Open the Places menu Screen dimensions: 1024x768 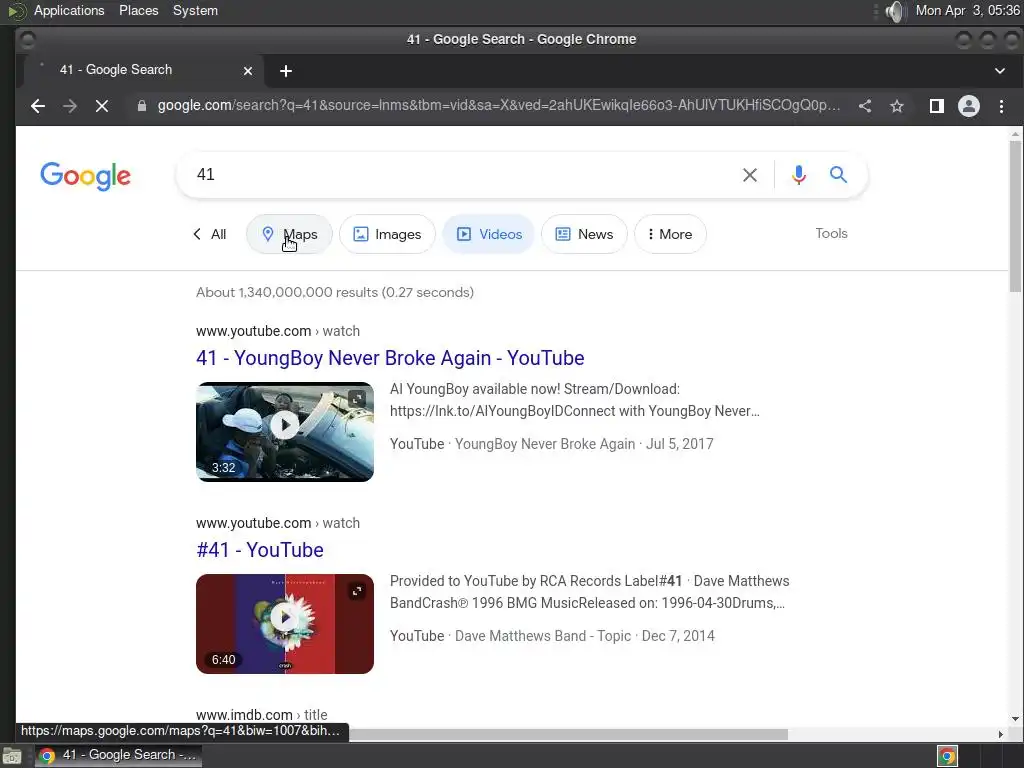(138, 10)
